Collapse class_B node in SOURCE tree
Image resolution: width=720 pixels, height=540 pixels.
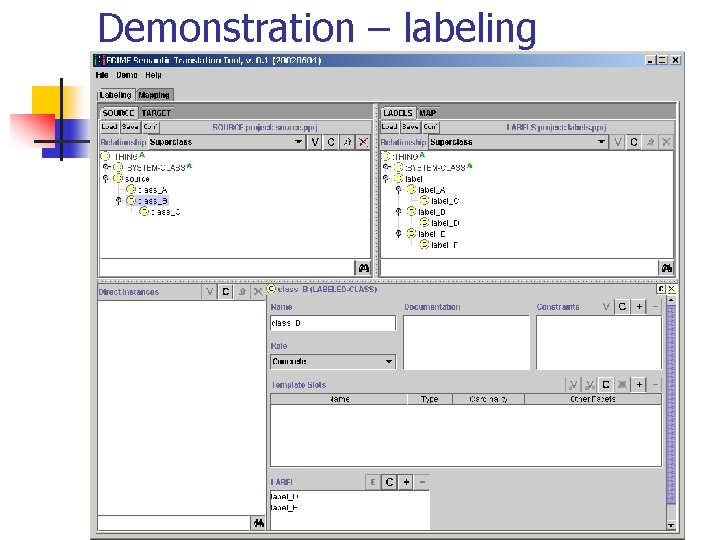coord(118,201)
